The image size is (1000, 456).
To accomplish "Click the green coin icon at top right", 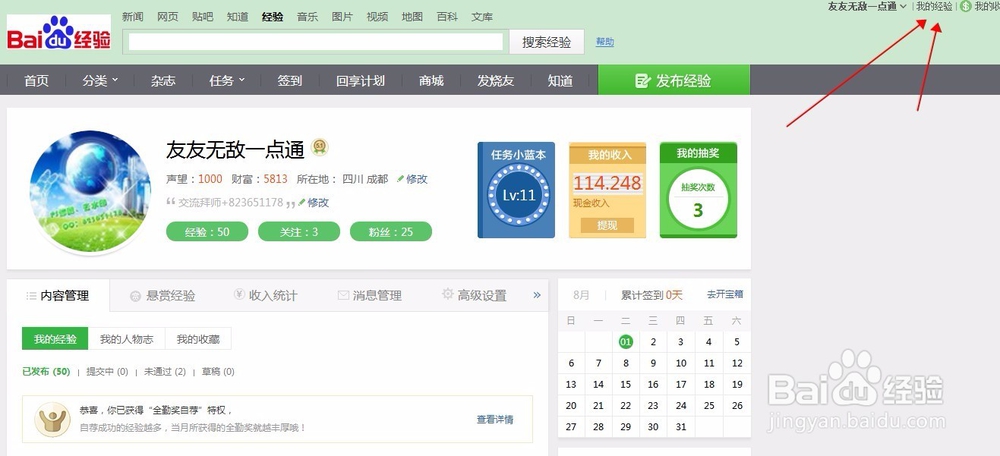I will click(966, 6).
